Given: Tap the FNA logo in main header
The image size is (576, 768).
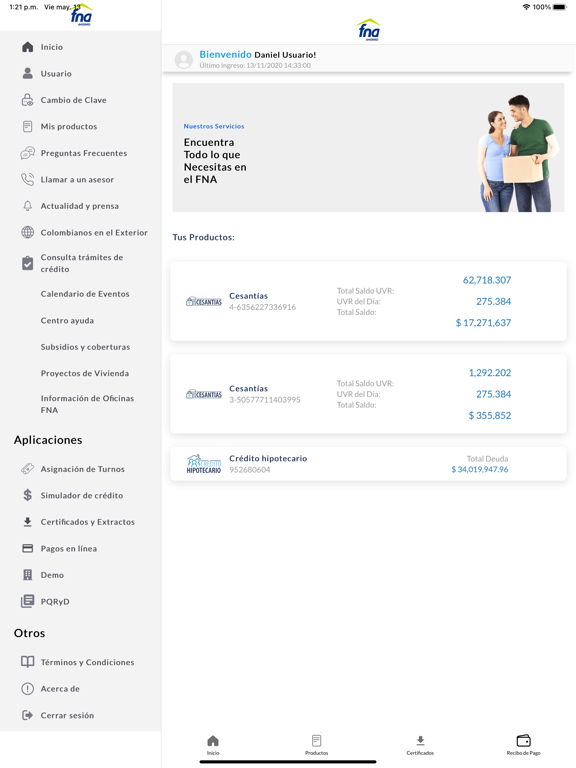Looking at the screenshot, I should pos(368,29).
